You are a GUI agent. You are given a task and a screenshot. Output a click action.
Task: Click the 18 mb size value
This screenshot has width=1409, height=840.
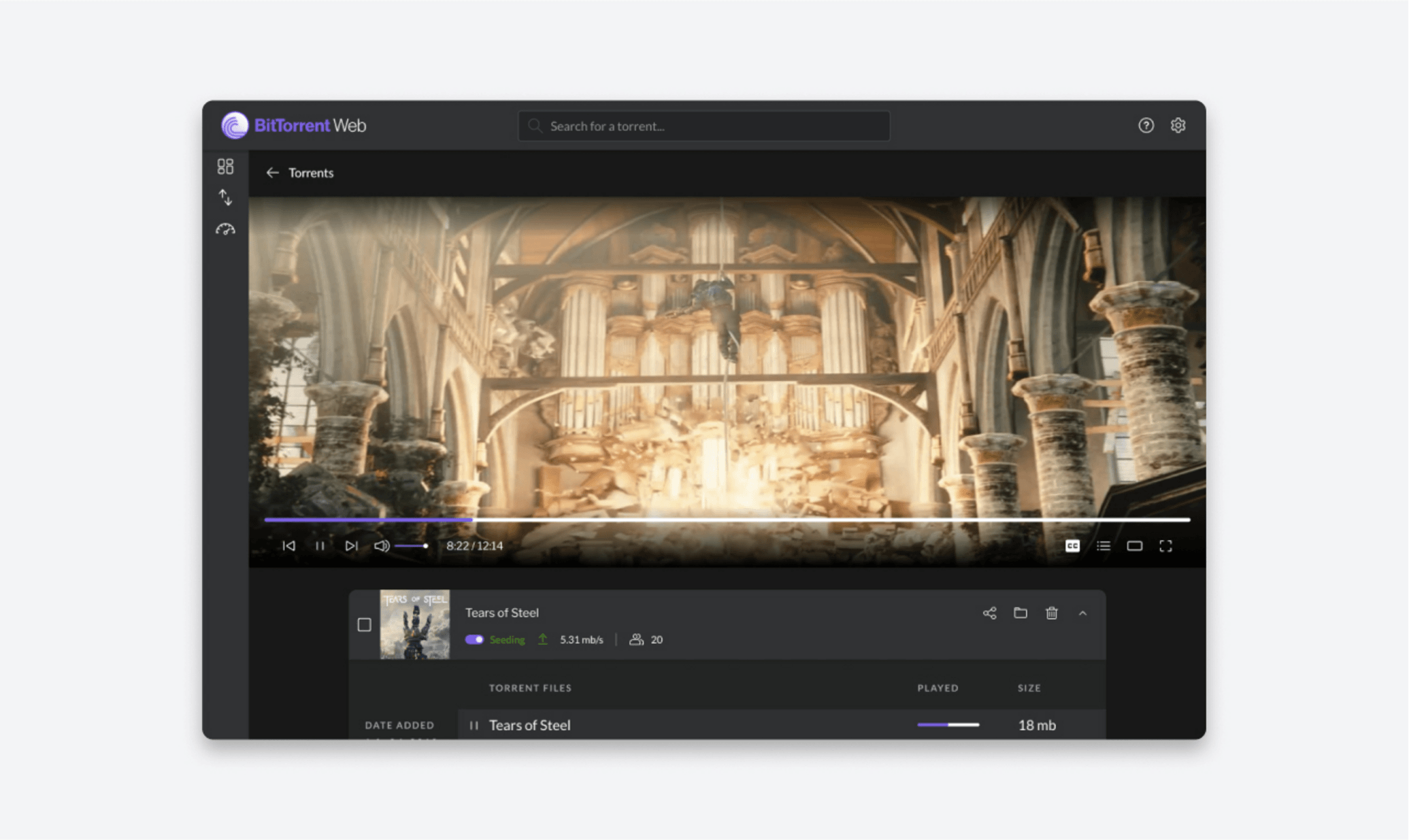point(1037,725)
